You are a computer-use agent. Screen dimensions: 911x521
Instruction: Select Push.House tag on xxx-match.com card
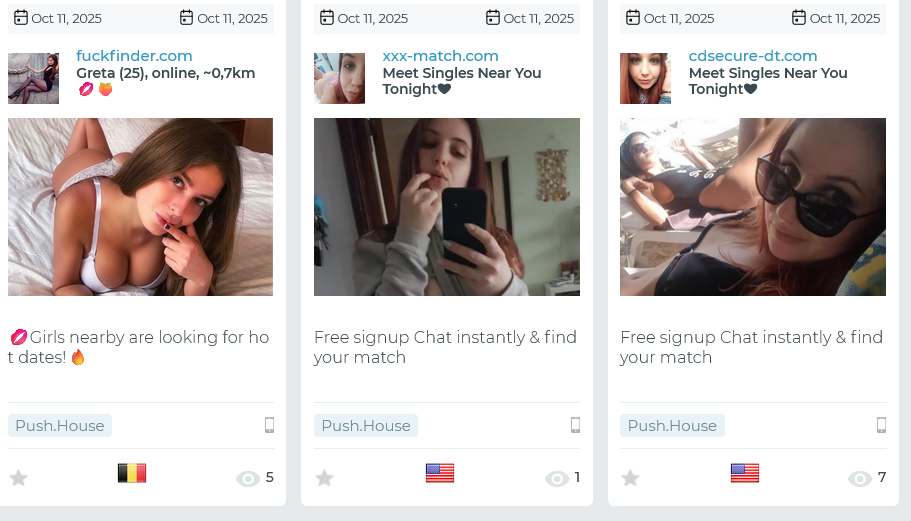pos(366,426)
